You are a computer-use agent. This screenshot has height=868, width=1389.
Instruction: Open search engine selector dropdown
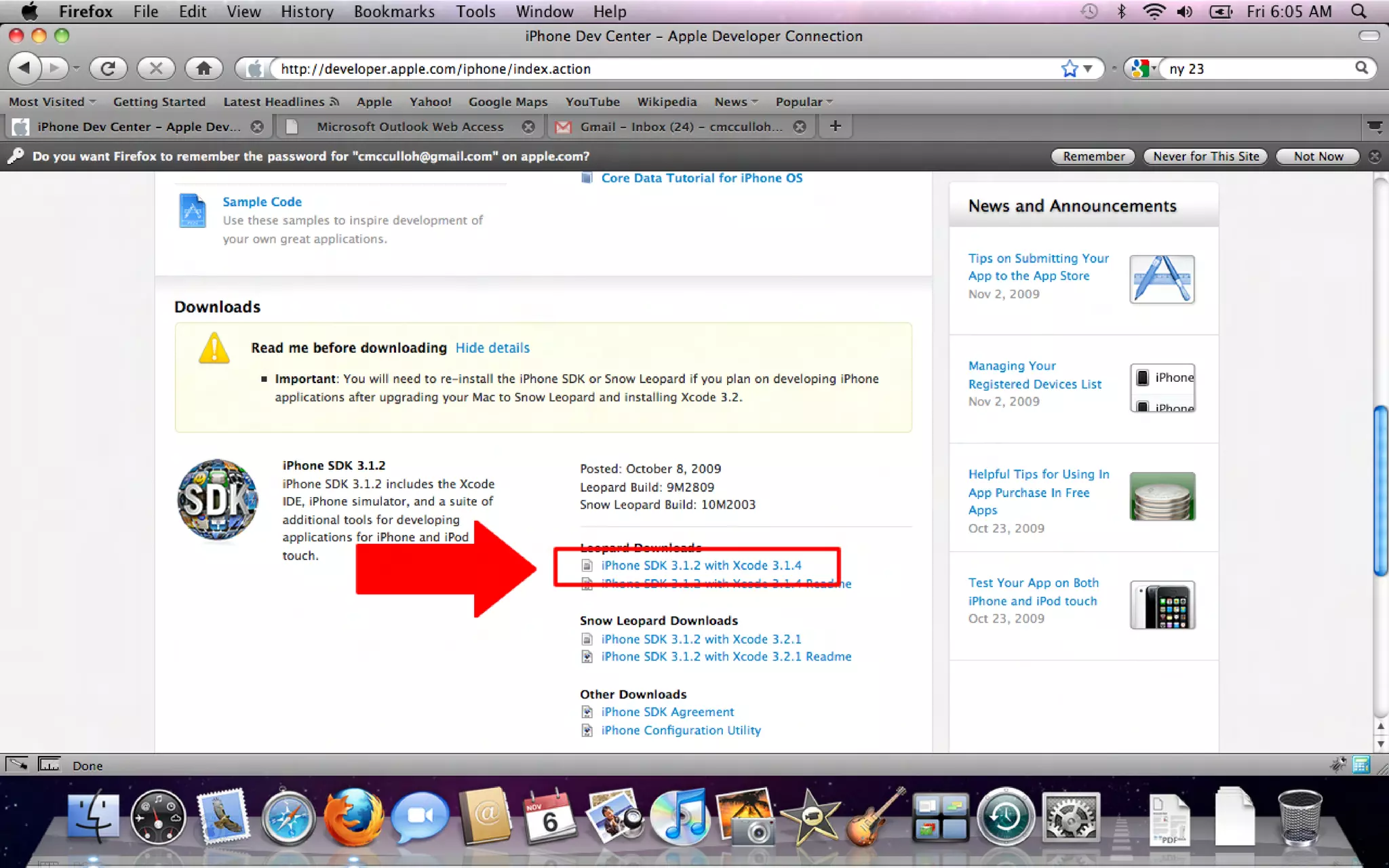pos(1144,68)
